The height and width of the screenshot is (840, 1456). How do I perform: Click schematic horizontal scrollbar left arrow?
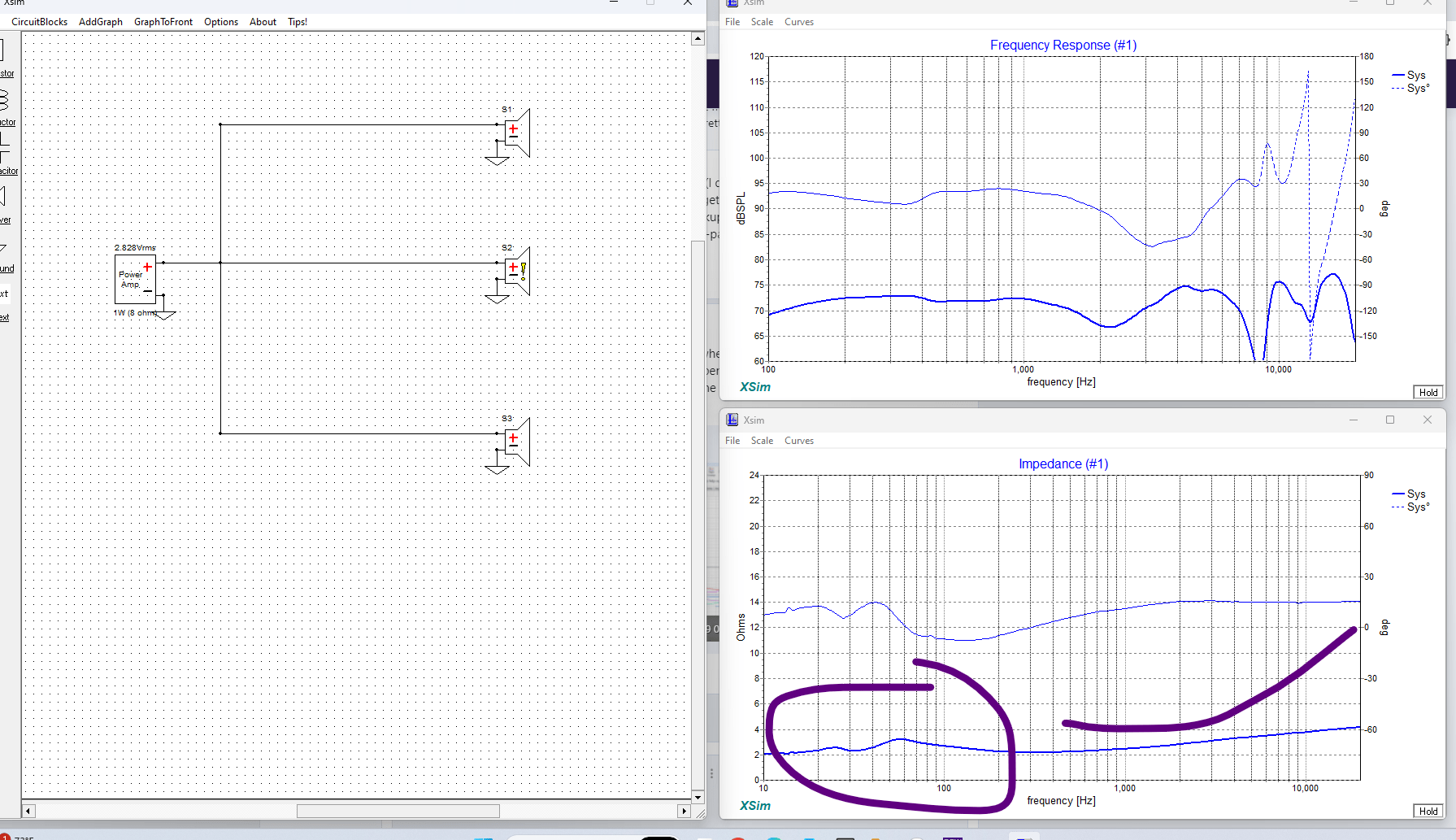click(28, 811)
